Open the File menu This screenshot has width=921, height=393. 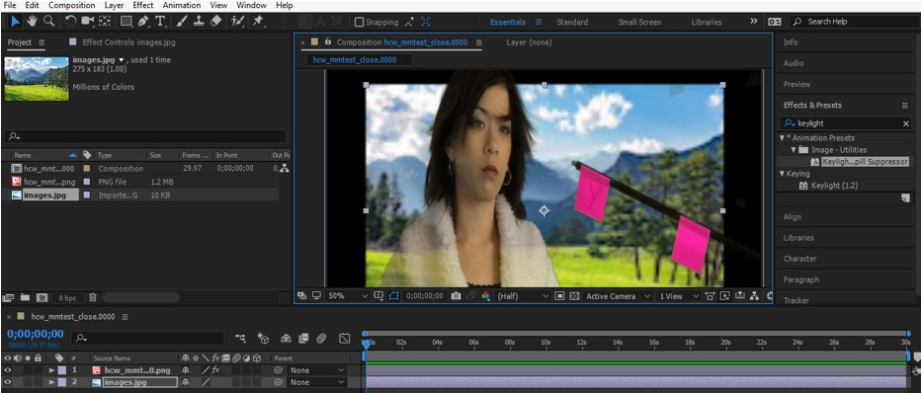pyautogui.click(x=10, y=5)
